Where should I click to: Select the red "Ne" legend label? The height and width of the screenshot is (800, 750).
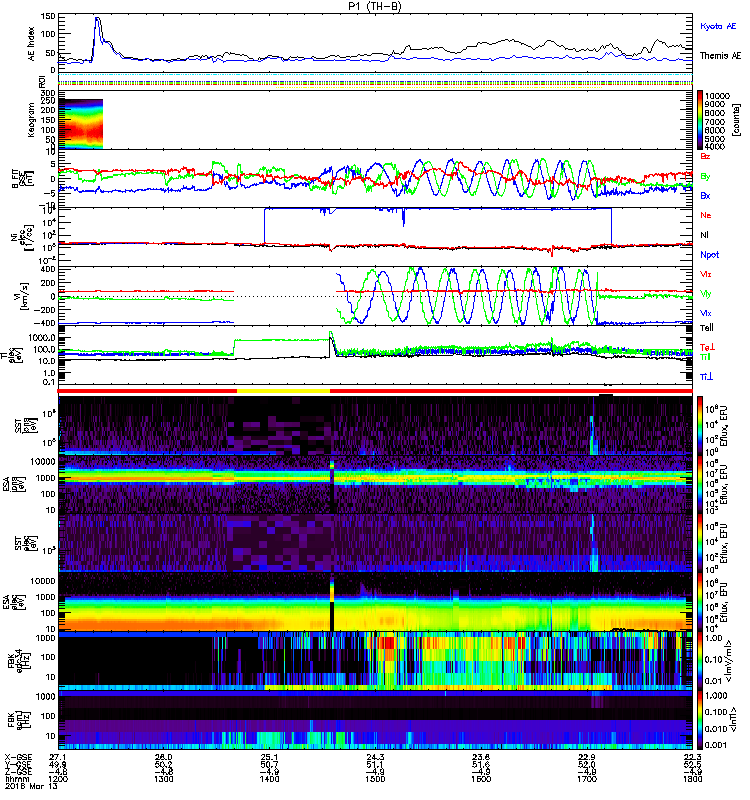(x=705, y=215)
